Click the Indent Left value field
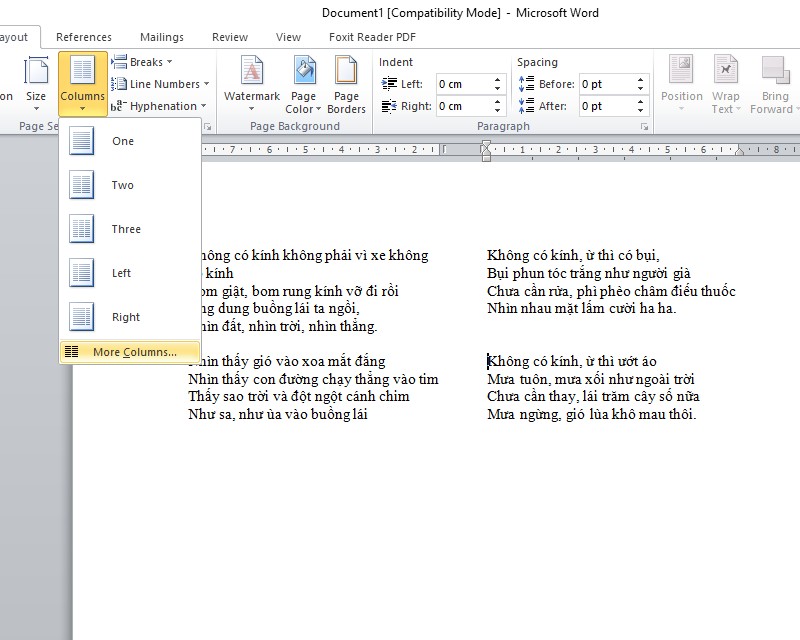Viewport: 800px width, 640px height. [x=465, y=84]
